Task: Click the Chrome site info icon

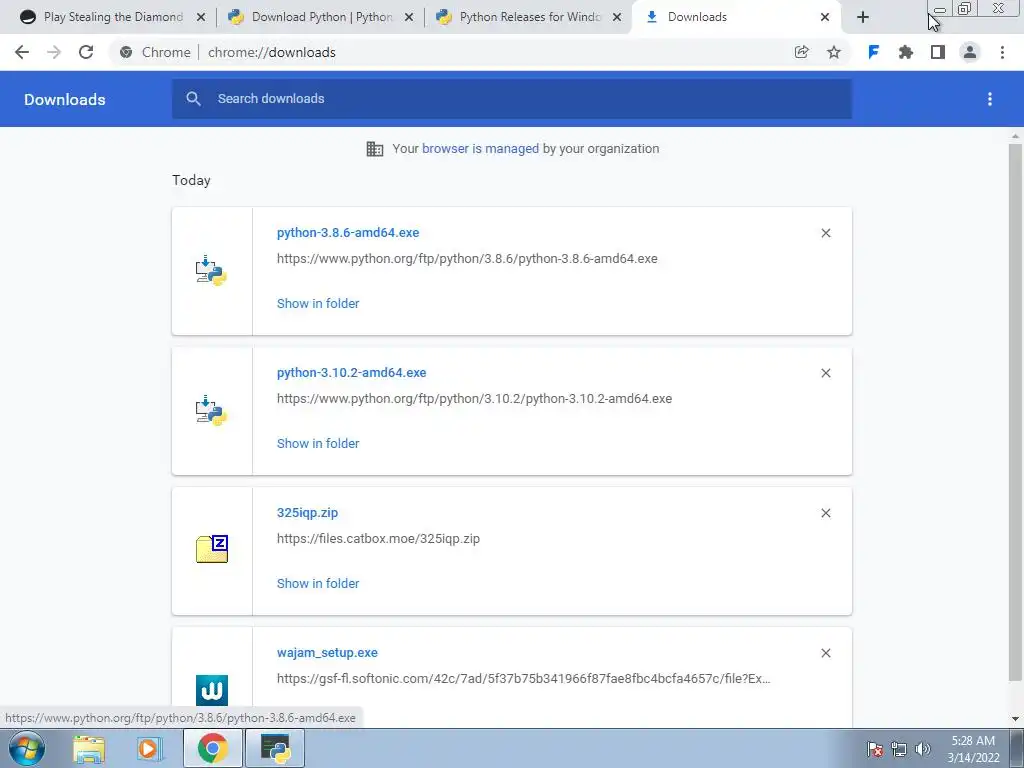Action: pos(126,52)
